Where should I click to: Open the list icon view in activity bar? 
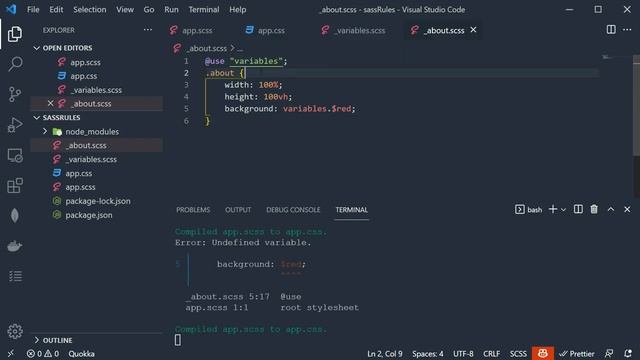(15, 276)
